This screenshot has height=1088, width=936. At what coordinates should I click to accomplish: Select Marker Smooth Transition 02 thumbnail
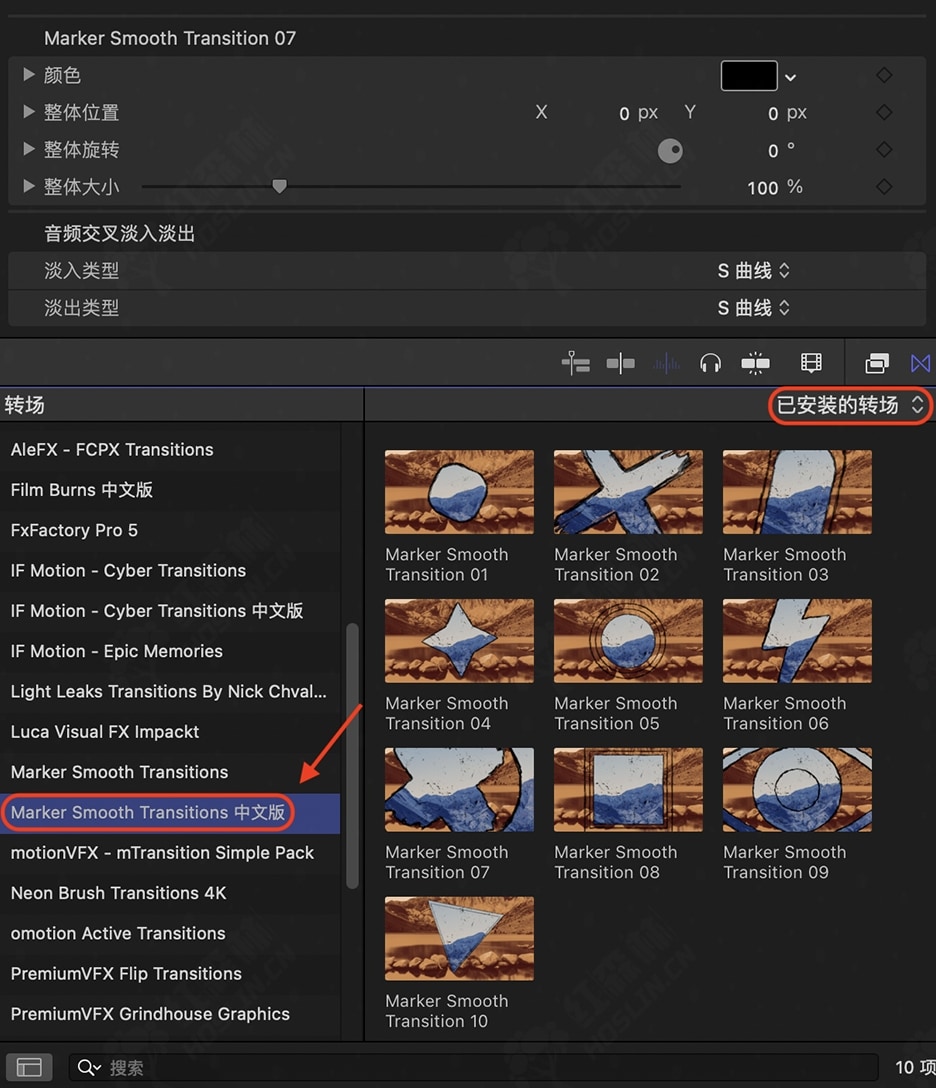[628, 492]
